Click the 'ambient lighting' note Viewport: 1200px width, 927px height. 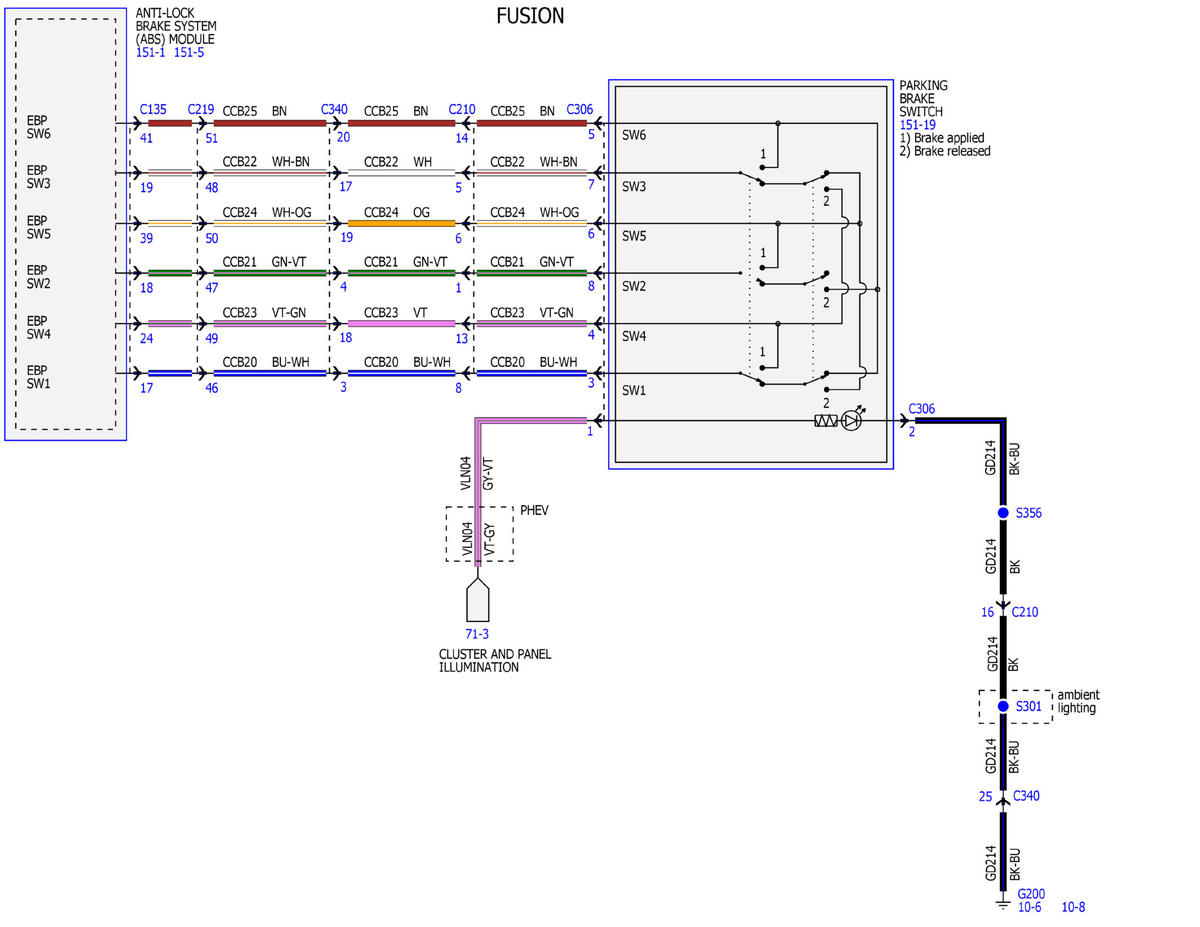[x=1078, y=701]
